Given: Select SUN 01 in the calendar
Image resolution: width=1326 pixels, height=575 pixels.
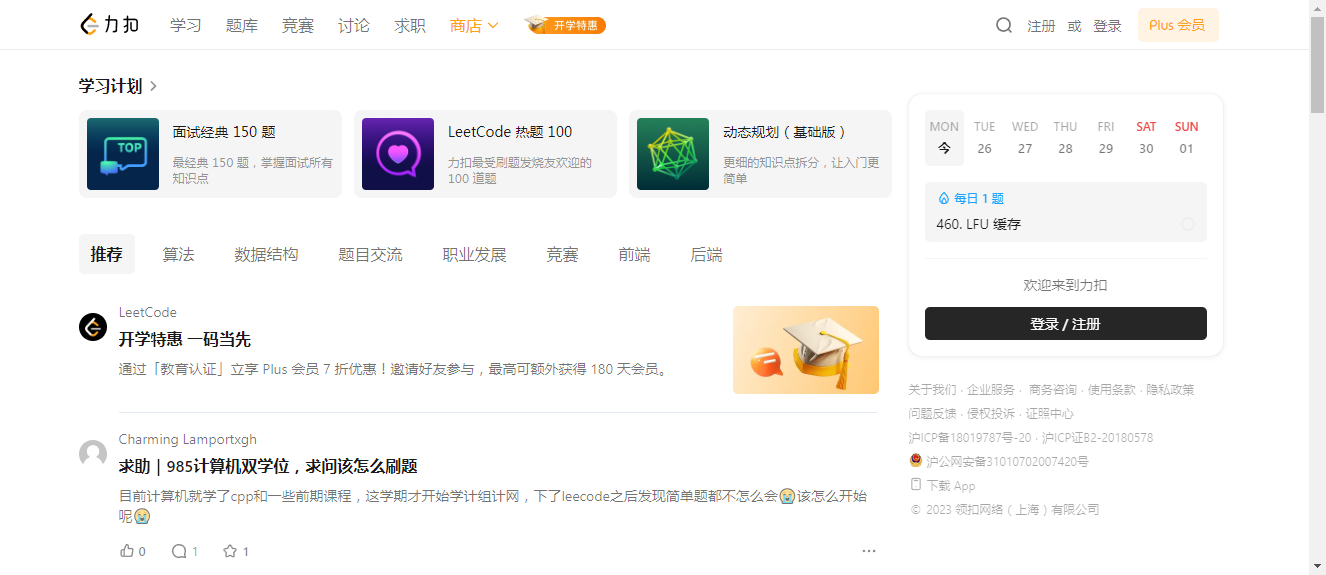Looking at the screenshot, I should [x=1186, y=138].
